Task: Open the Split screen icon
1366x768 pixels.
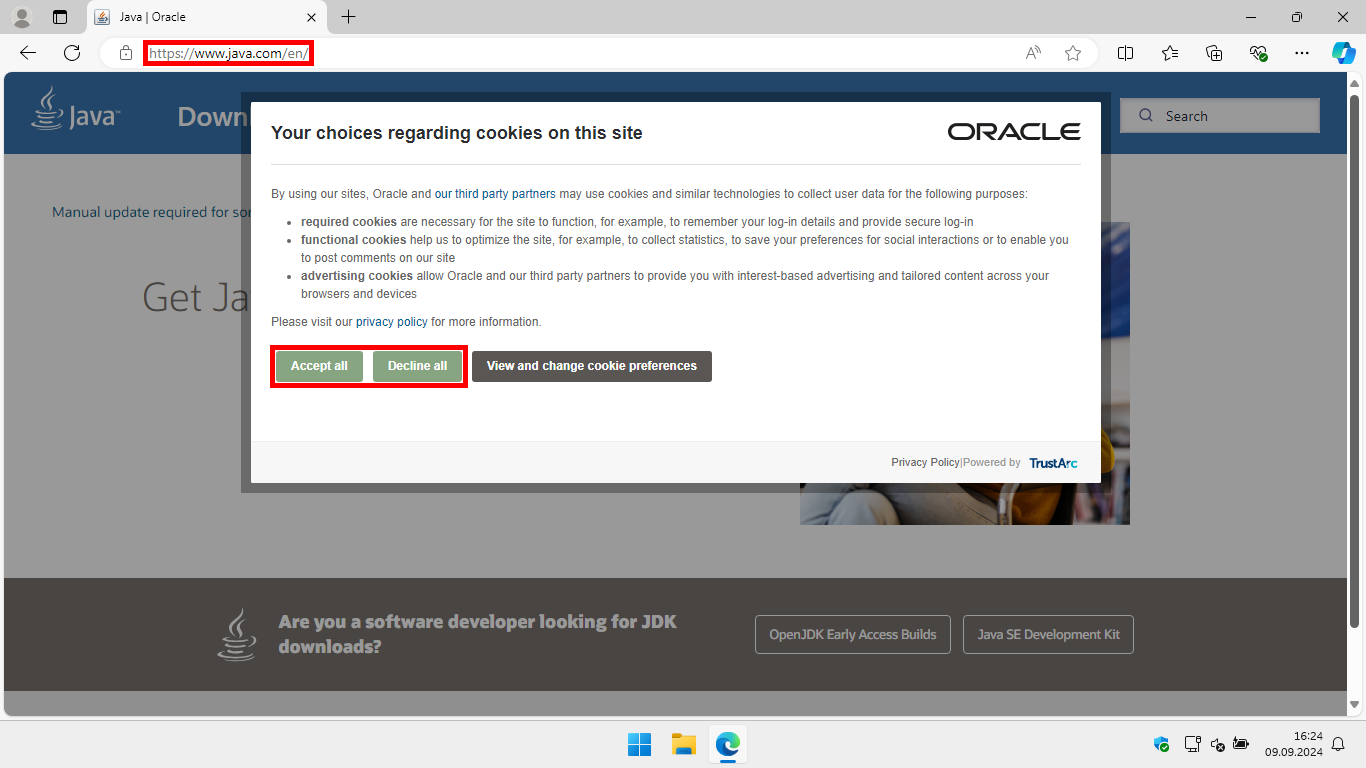Action: click(x=1125, y=53)
